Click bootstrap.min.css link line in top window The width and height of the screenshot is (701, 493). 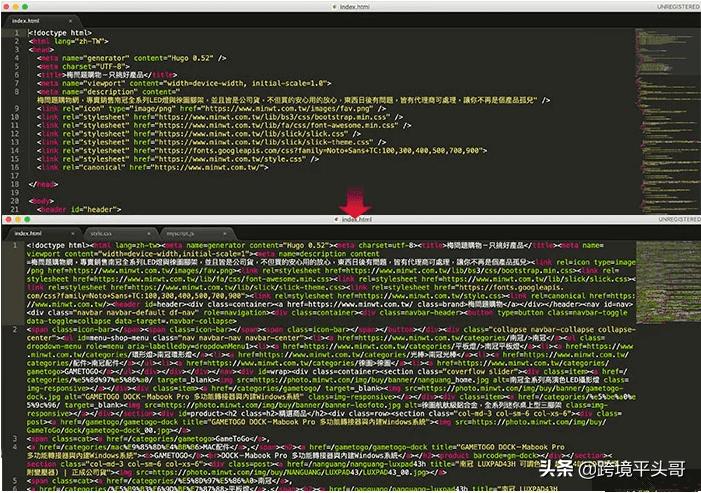tap(220, 117)
